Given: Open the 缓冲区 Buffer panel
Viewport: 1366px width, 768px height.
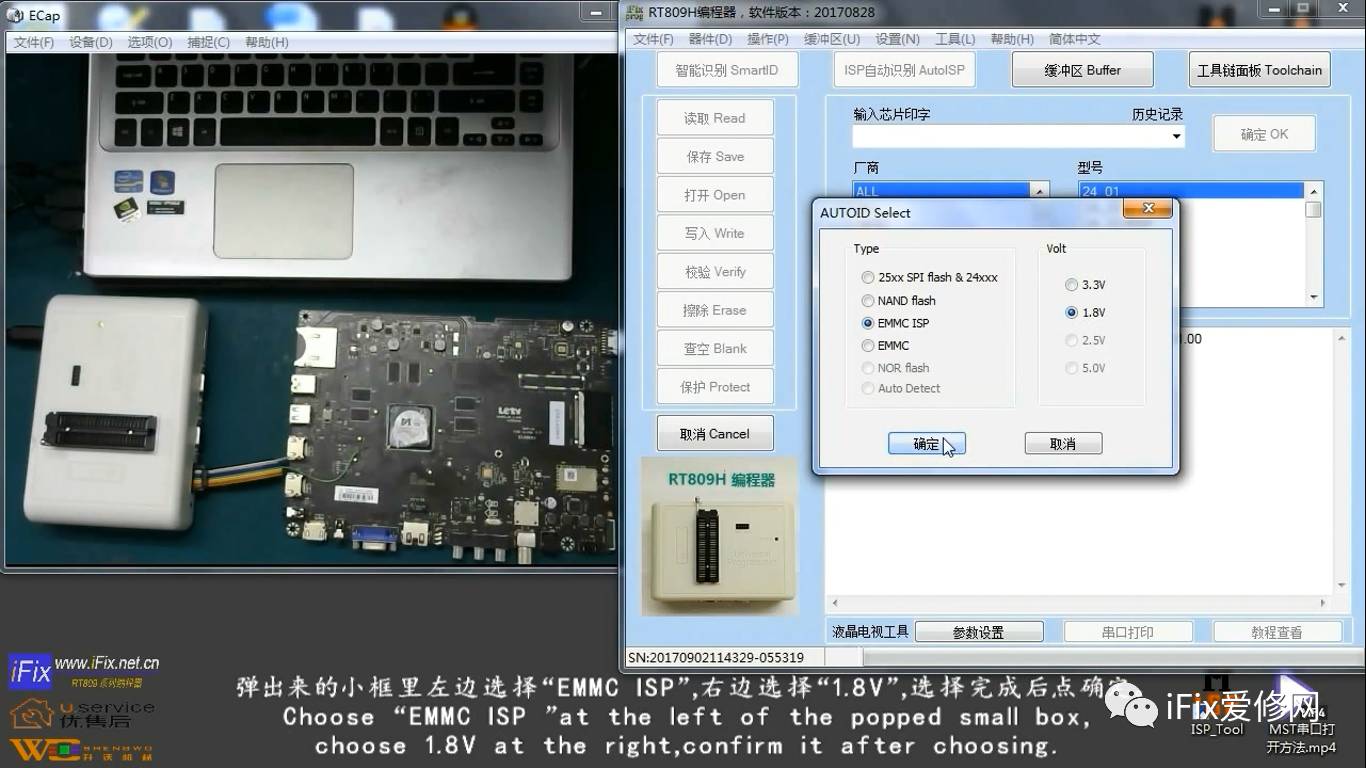Looking at the screenshot, I should click(x=1082, y=69).
